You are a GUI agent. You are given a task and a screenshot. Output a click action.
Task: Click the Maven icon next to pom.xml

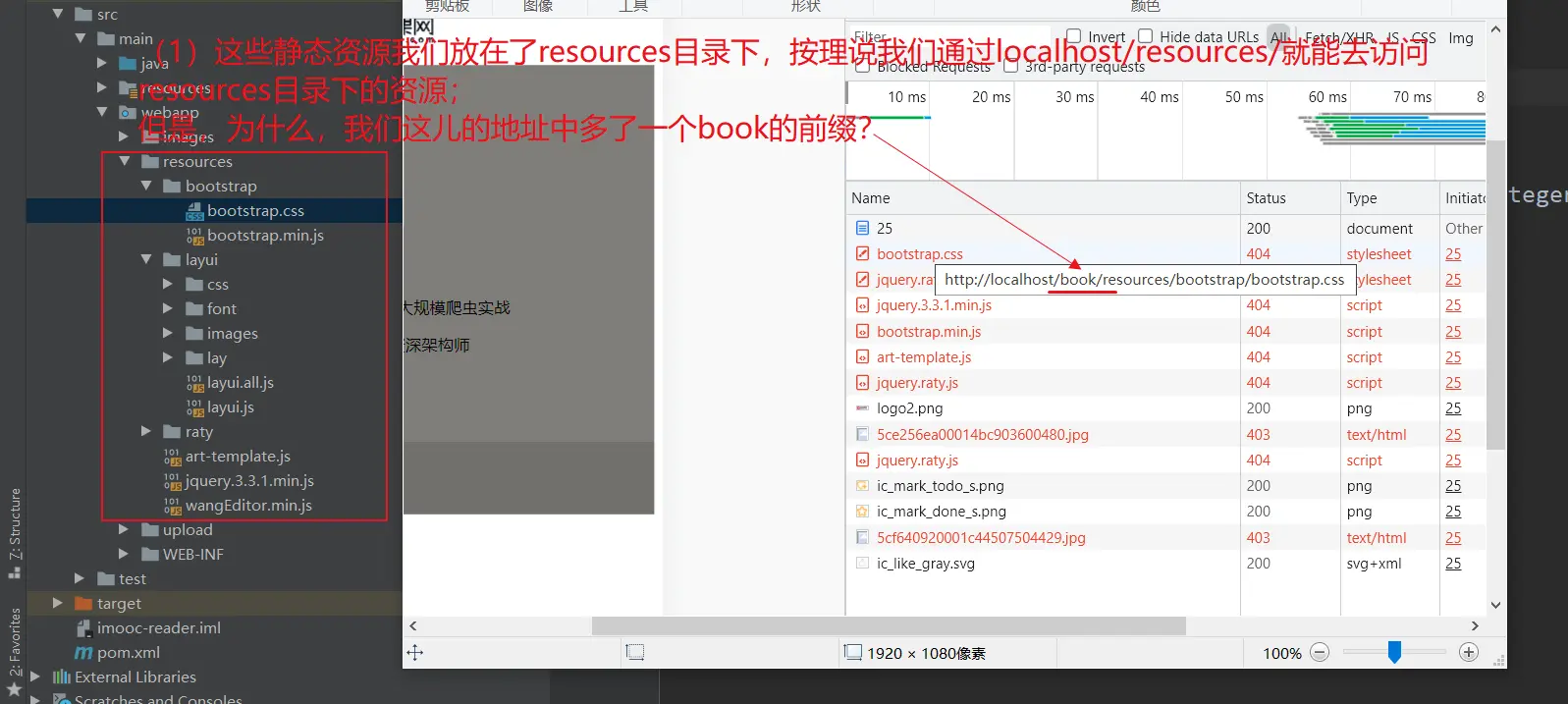[83, 652]
